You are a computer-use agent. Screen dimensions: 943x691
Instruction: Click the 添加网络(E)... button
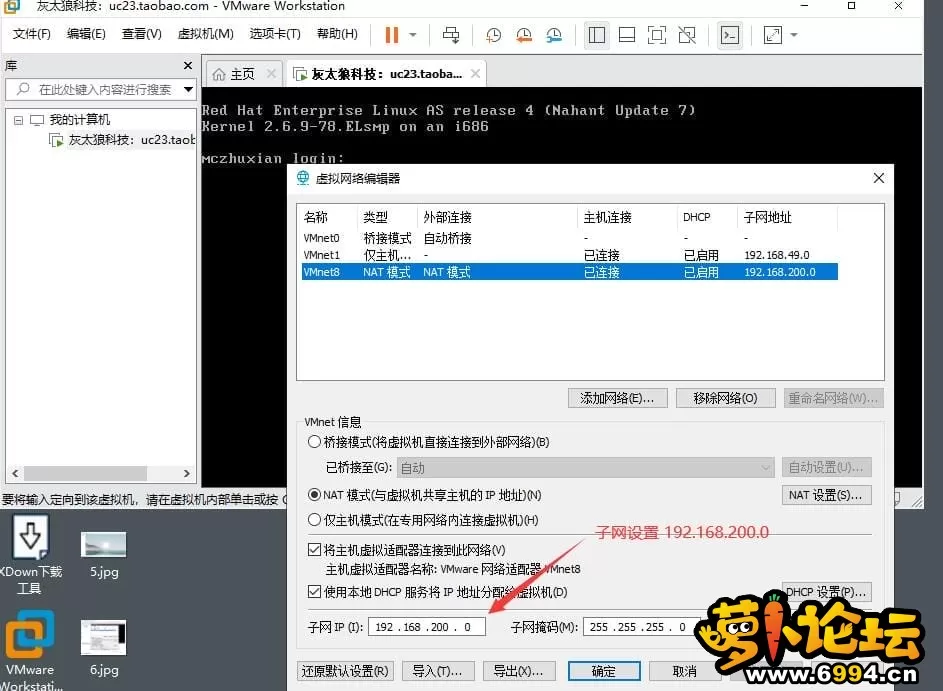tap(618, 398)
